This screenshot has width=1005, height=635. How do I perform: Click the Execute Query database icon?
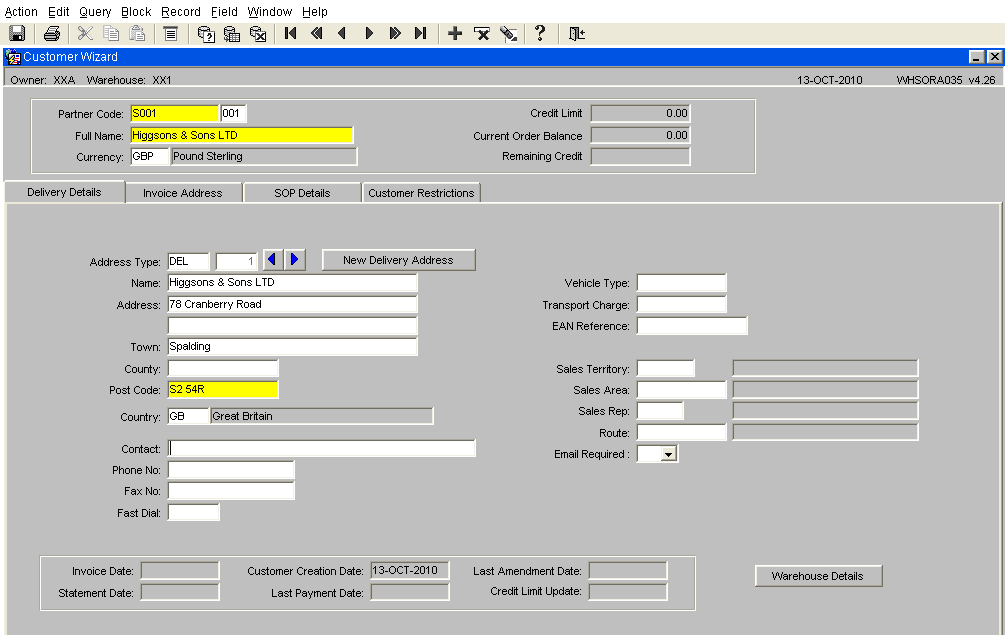coord(231,33)
